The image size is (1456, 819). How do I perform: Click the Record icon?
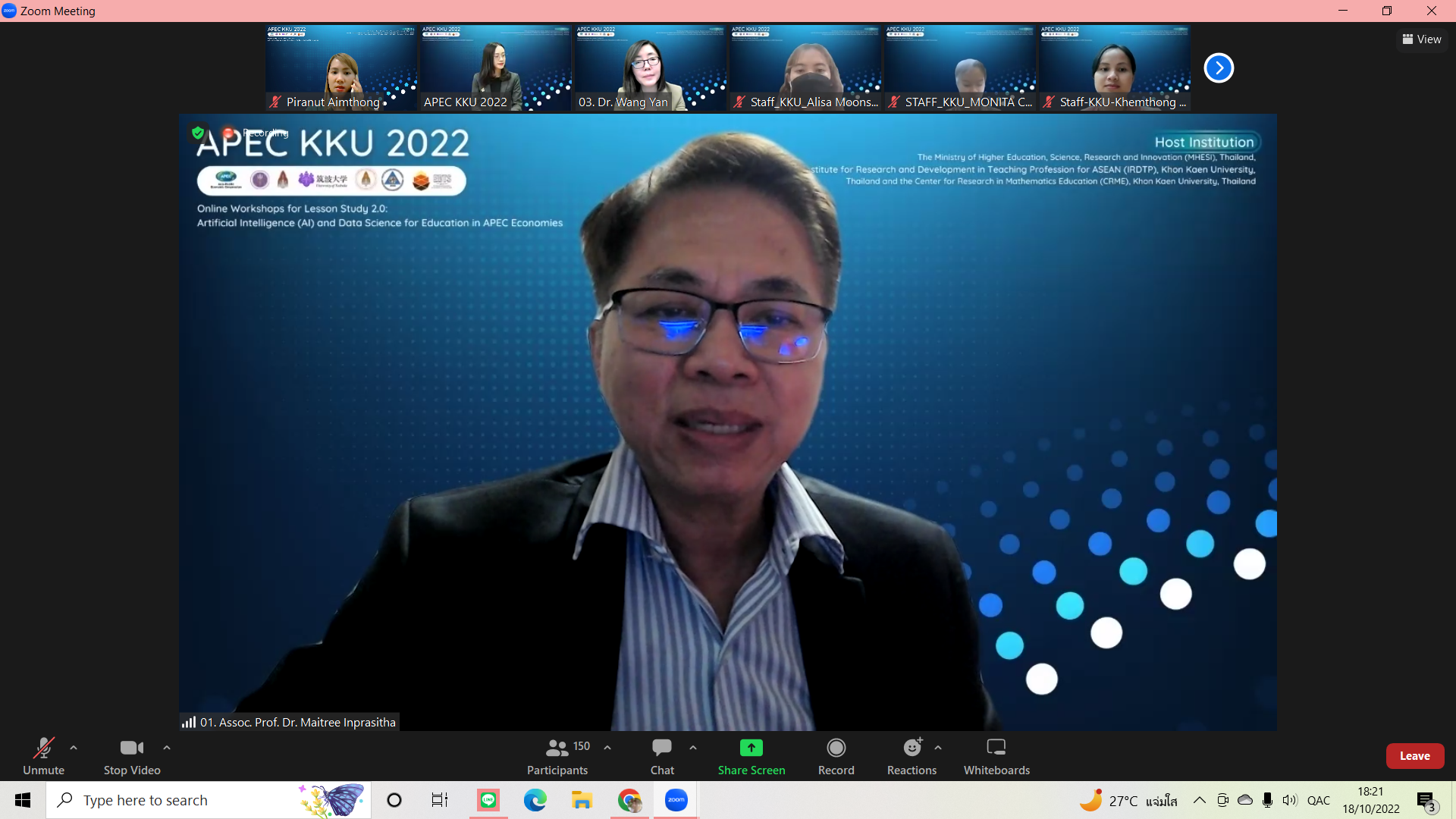coord(836,748)
